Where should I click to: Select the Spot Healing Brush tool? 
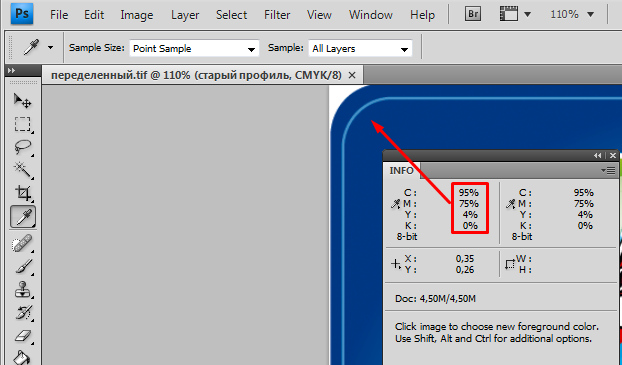(x=23, y=244)
